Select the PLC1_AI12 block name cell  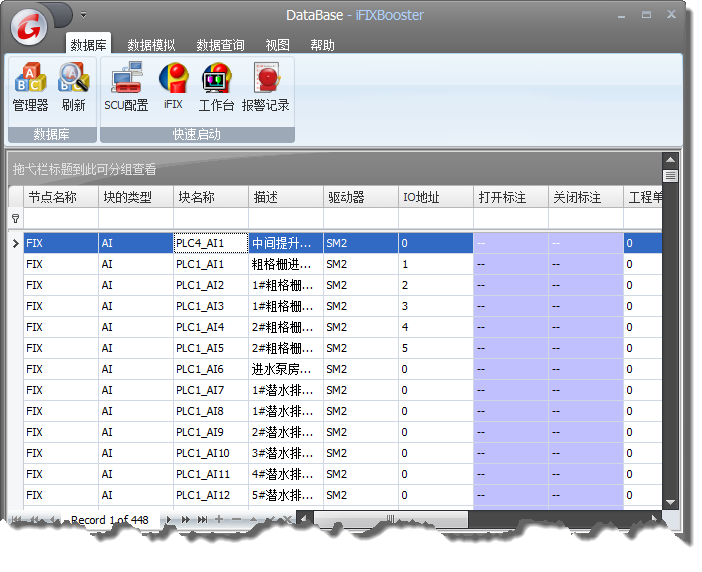(211, 495)
